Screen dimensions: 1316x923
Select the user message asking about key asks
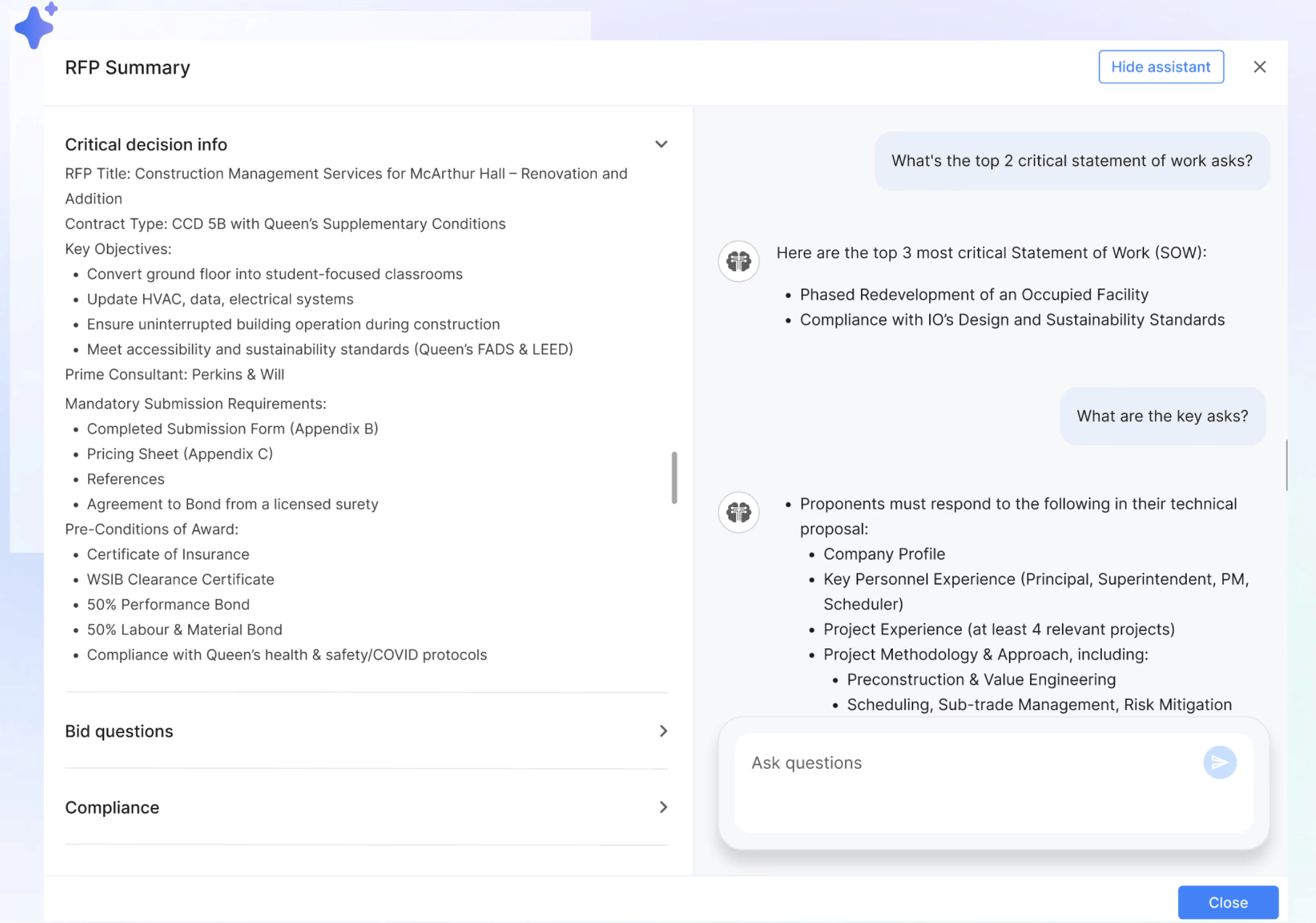point(1162,416)
